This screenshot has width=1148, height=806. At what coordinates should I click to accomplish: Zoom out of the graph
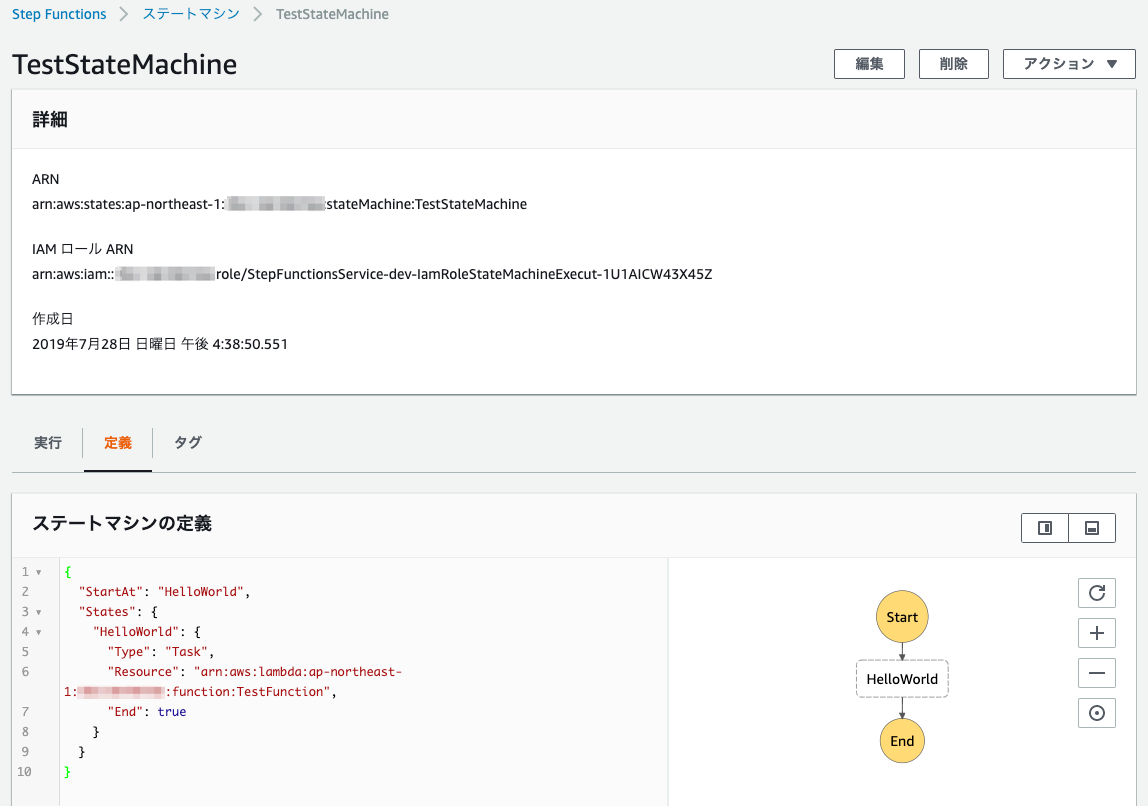tap(1096, 673)
